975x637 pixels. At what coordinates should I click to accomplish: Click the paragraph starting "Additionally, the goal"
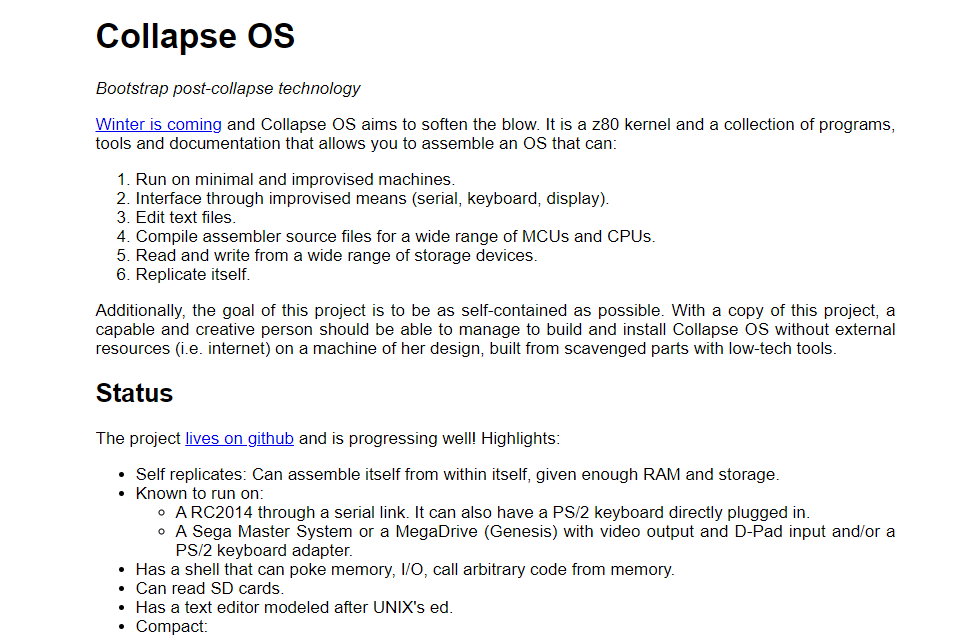495,330
